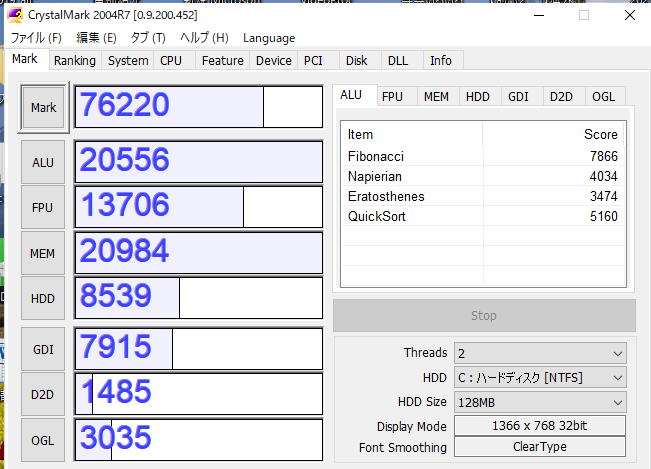The height and width of the screenshot is (469, 651).
Task: Click the FPU score bar 13706
Action: point(198,207)
